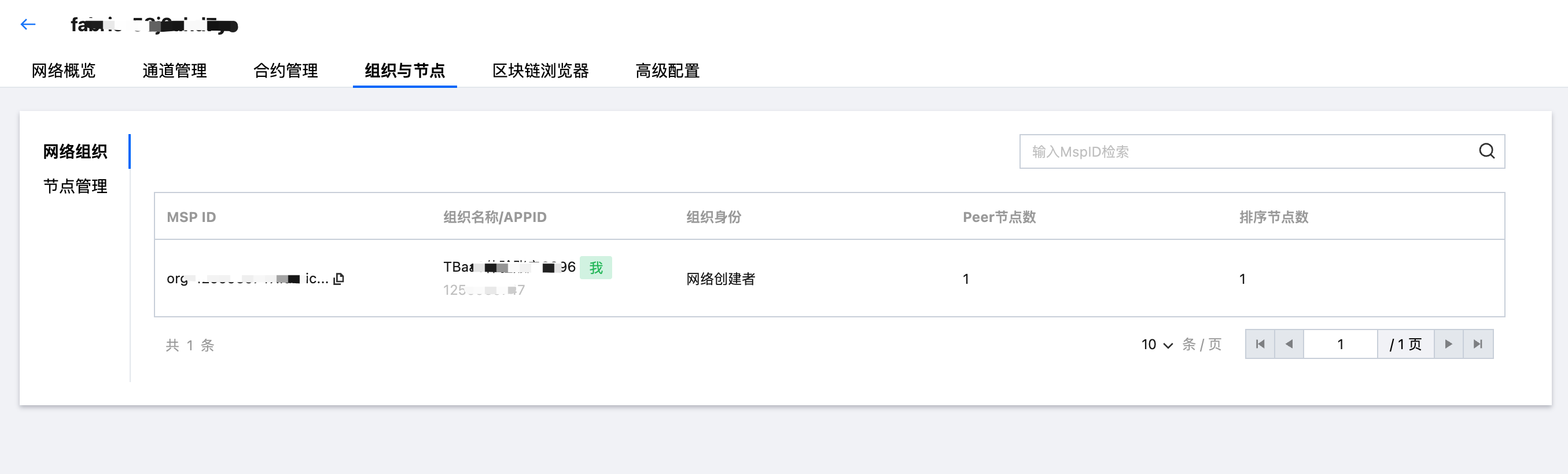This screenshot has height=474, width=1568.
Task: Go to next page arrow
Action: (1448, 344)
